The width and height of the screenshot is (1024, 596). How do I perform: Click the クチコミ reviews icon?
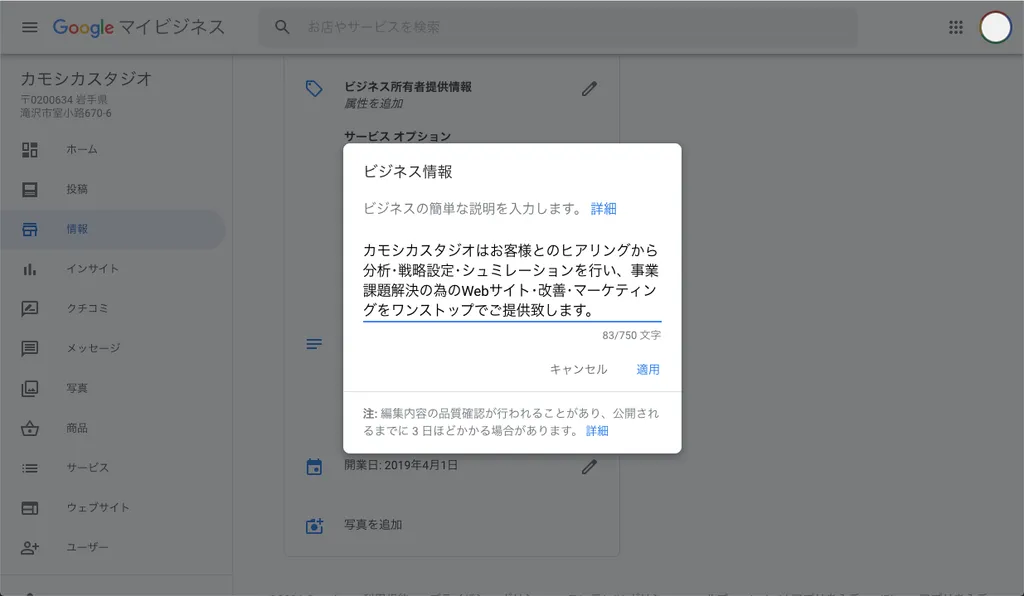[29, 309]
